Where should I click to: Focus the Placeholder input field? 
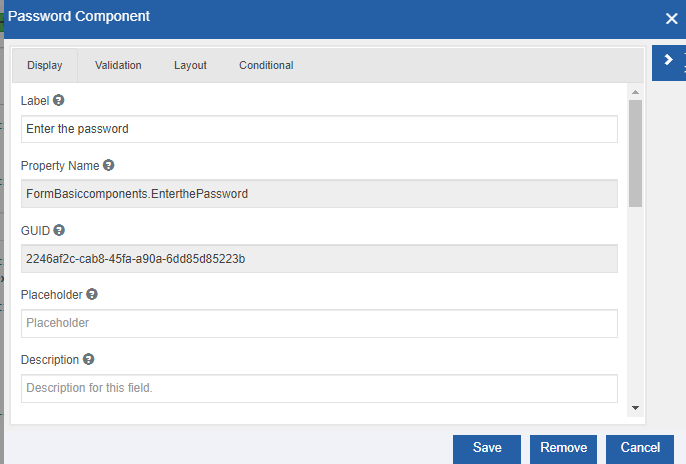[319, 324]
